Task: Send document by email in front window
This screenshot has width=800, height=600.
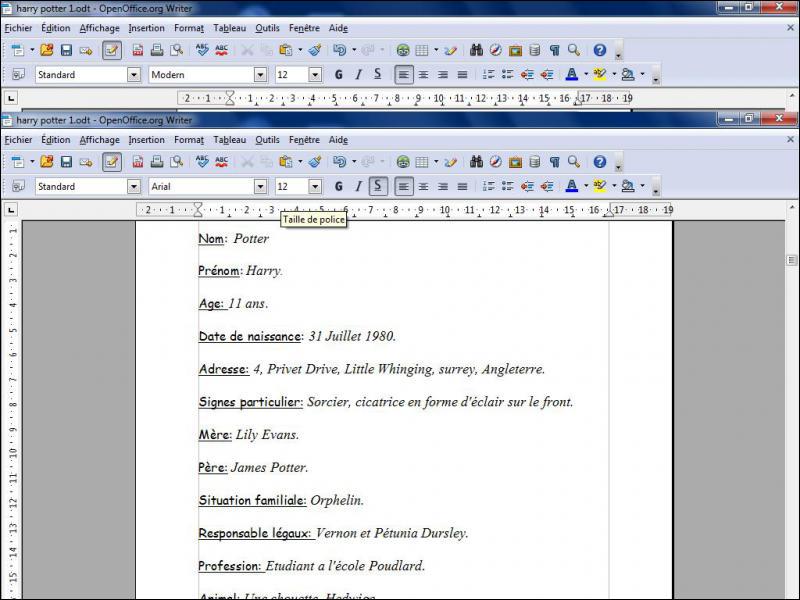Action: click(x=86, y=162)
